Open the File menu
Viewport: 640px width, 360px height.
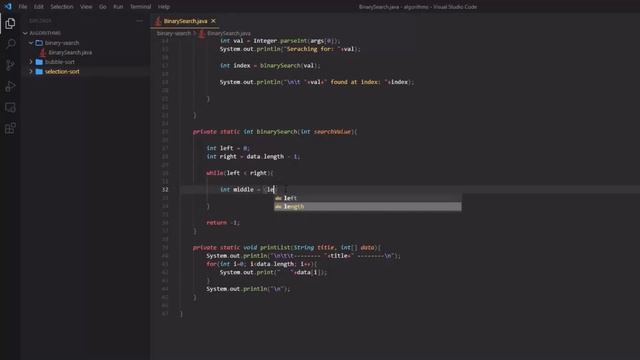(23, 7)
